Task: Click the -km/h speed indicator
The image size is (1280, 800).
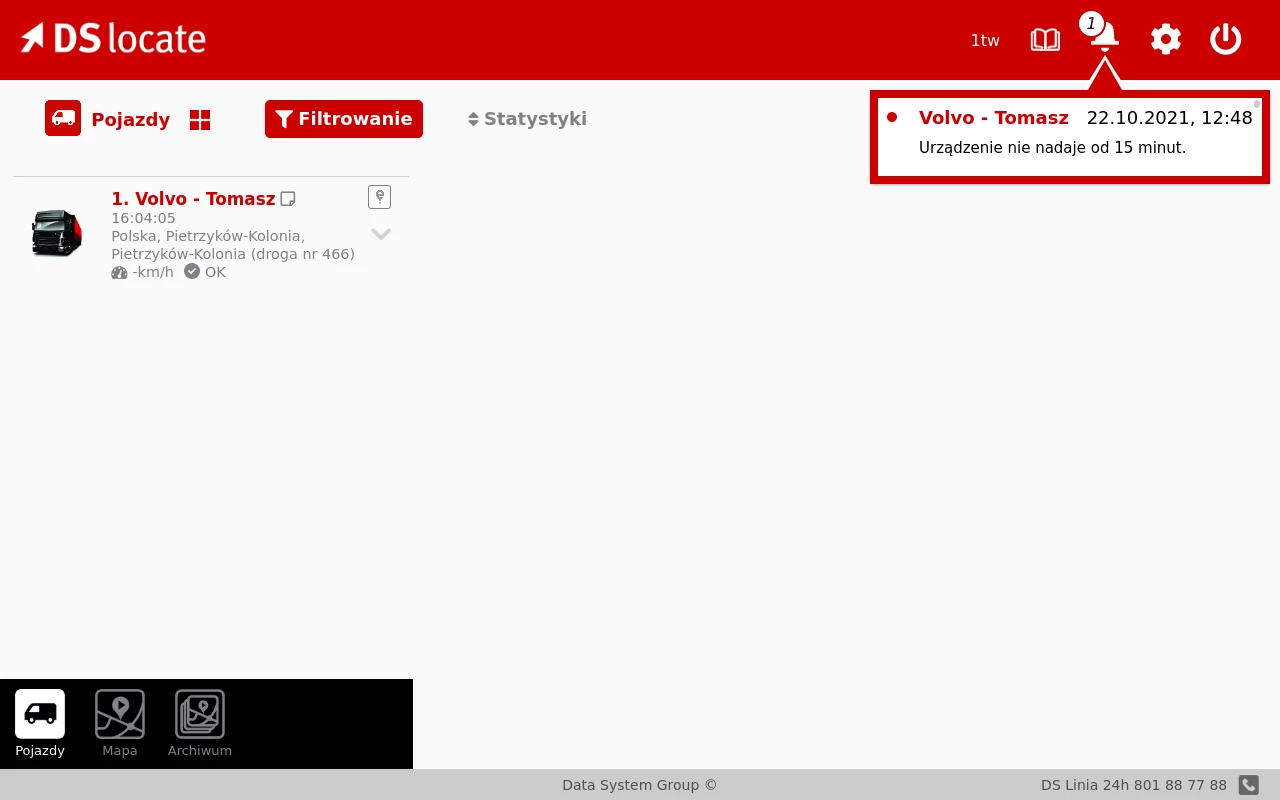Action: click(x=142, y=272)
